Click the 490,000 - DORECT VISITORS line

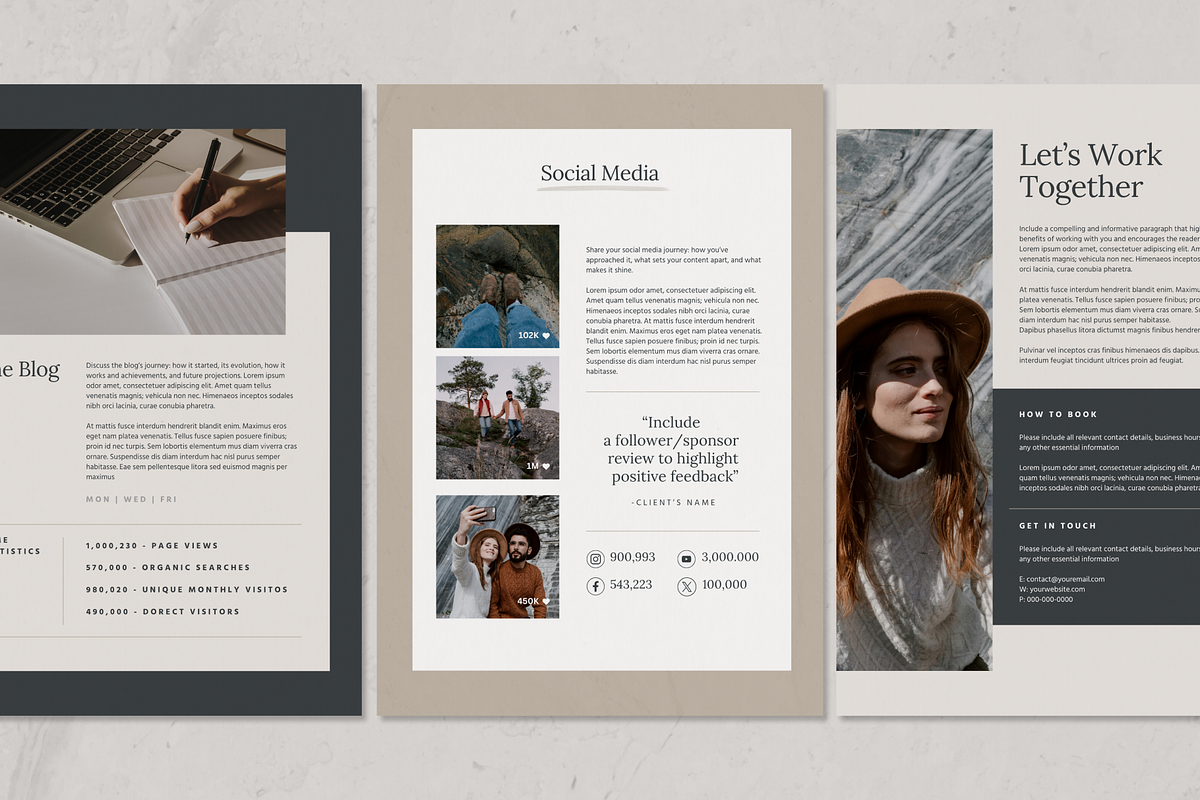tap(163, 612)
